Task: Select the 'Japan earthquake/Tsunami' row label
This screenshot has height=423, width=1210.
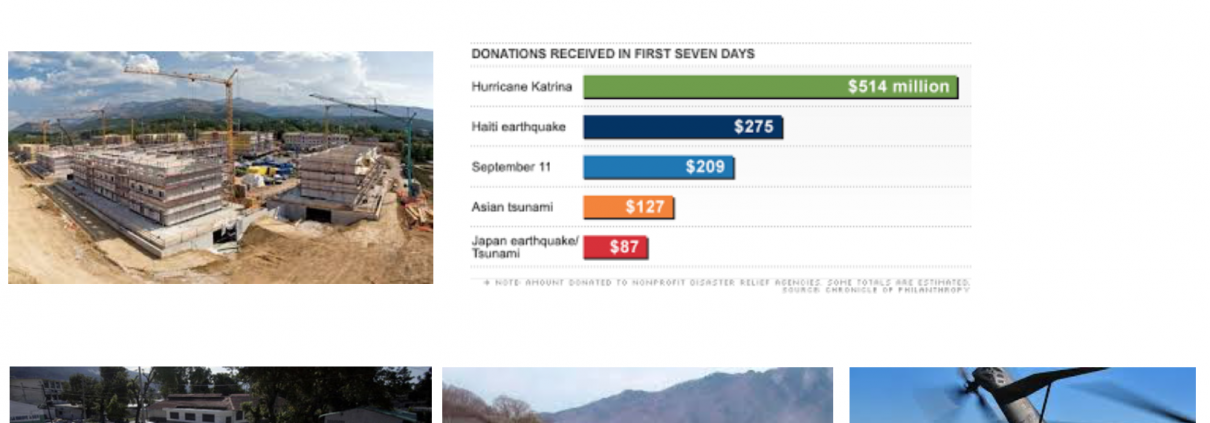Action: click(x=524, y=247)
